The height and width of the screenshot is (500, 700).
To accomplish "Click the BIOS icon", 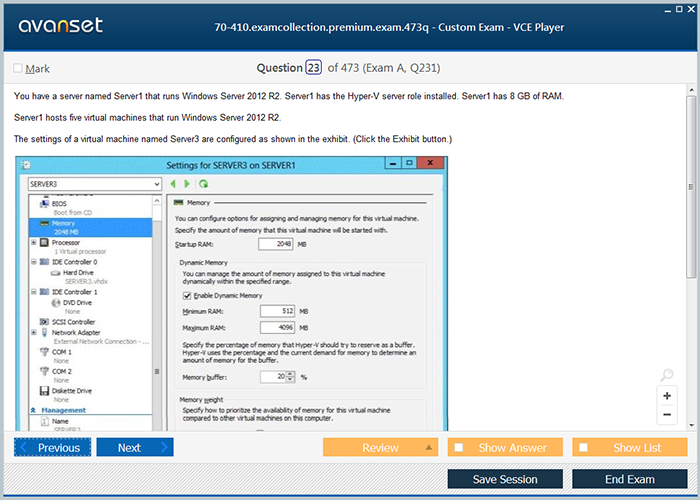I will (44, 204).
